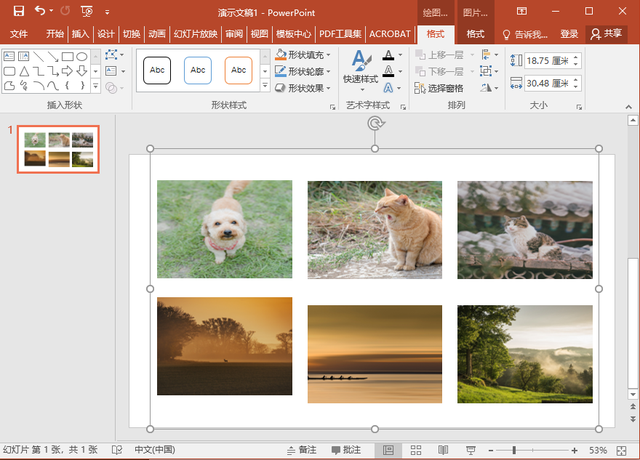The image size is (640, 460).
Task: Open 选择窗格 selection pane
Action: 438,88
